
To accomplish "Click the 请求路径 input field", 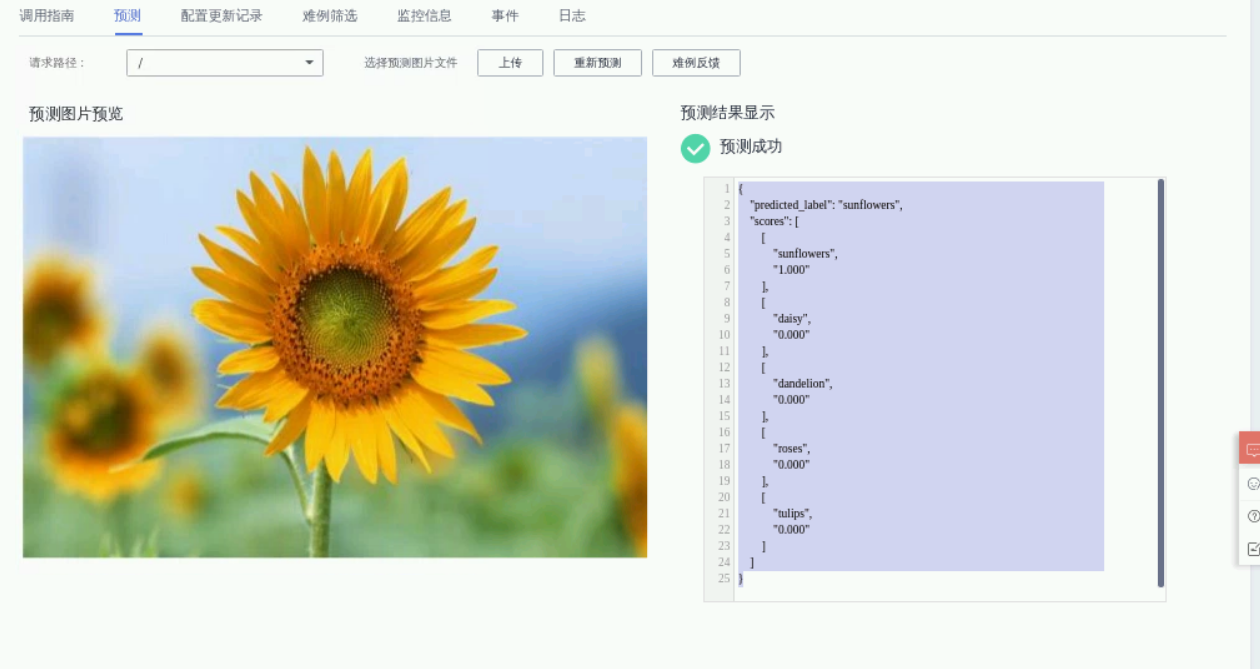I will tap(225, 63).
